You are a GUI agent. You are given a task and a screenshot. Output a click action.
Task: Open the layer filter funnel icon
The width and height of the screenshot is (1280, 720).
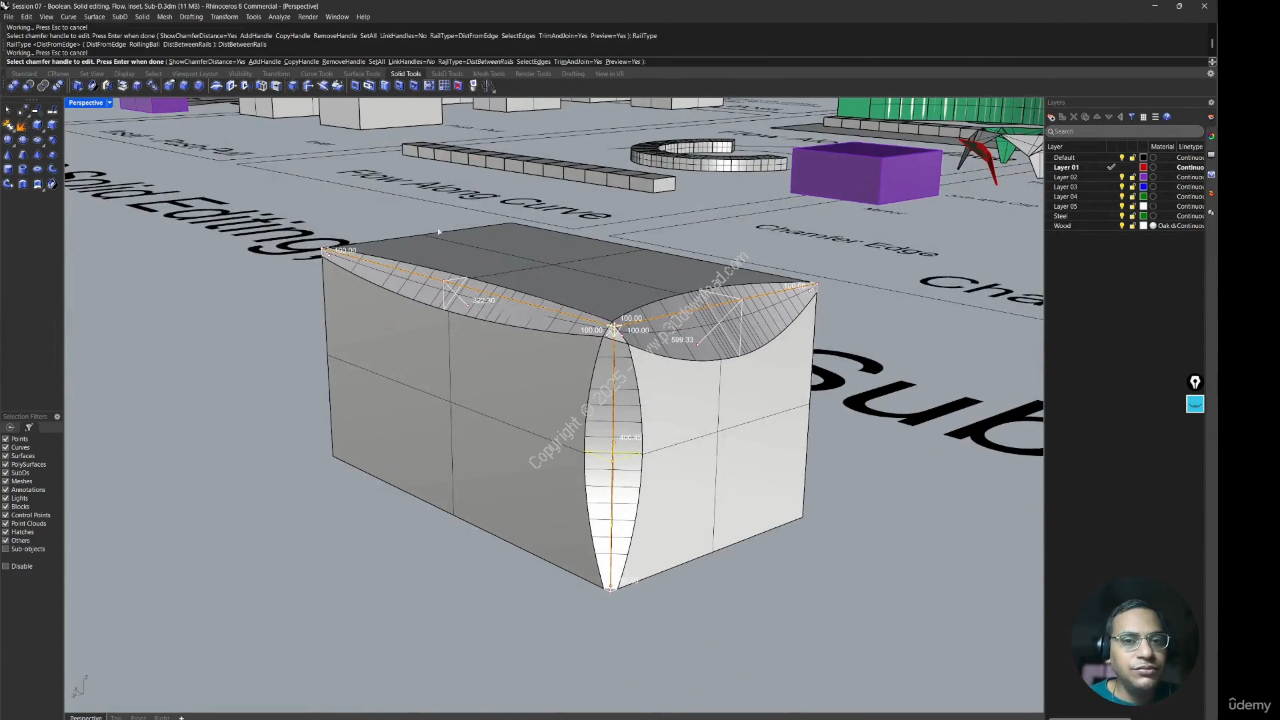1131,117
